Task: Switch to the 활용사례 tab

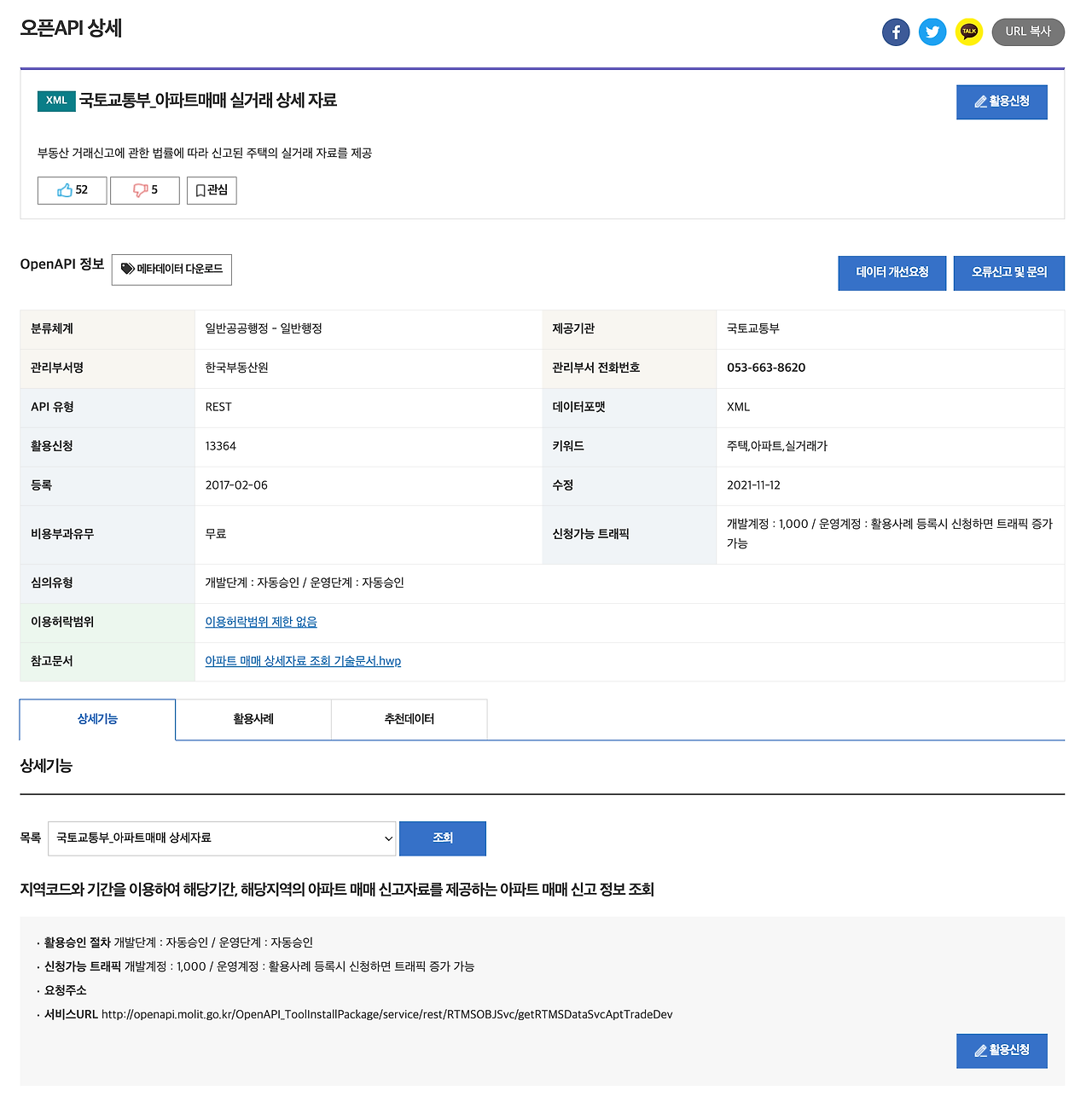Action: (x=253, y=719)
